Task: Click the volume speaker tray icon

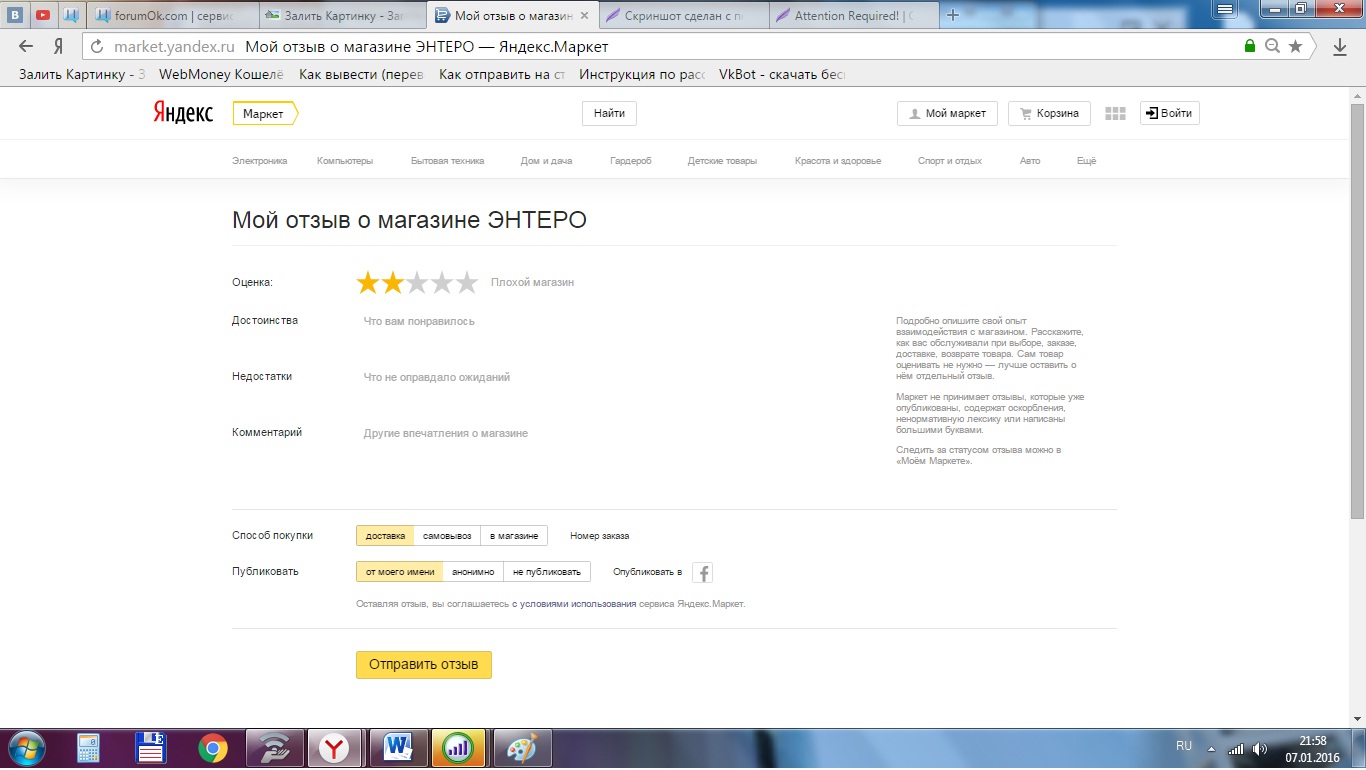Action: [x=1259, y=749]
